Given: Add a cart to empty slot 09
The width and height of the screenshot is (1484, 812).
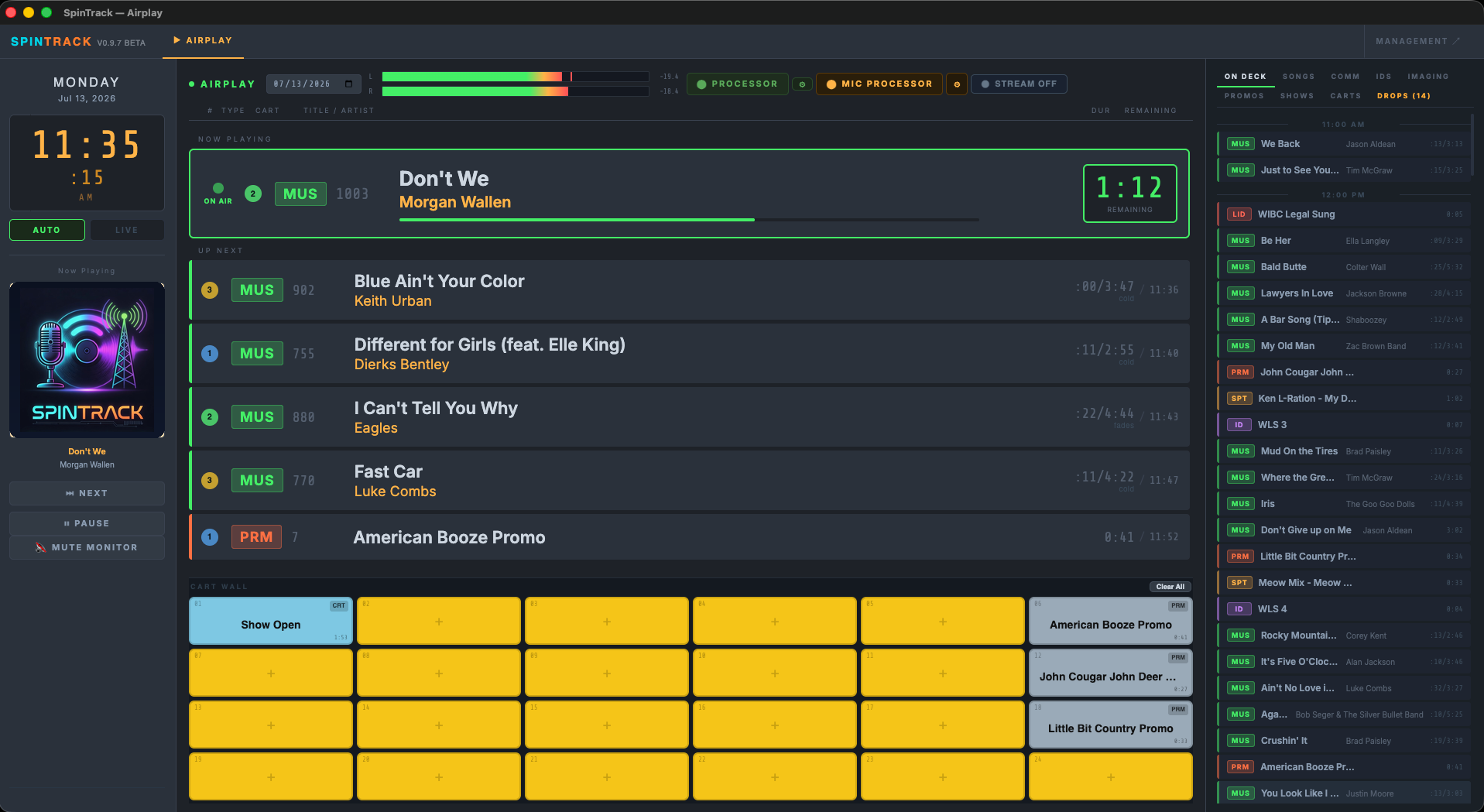Looking at the screenshot, I should click(x=607, y=673).
